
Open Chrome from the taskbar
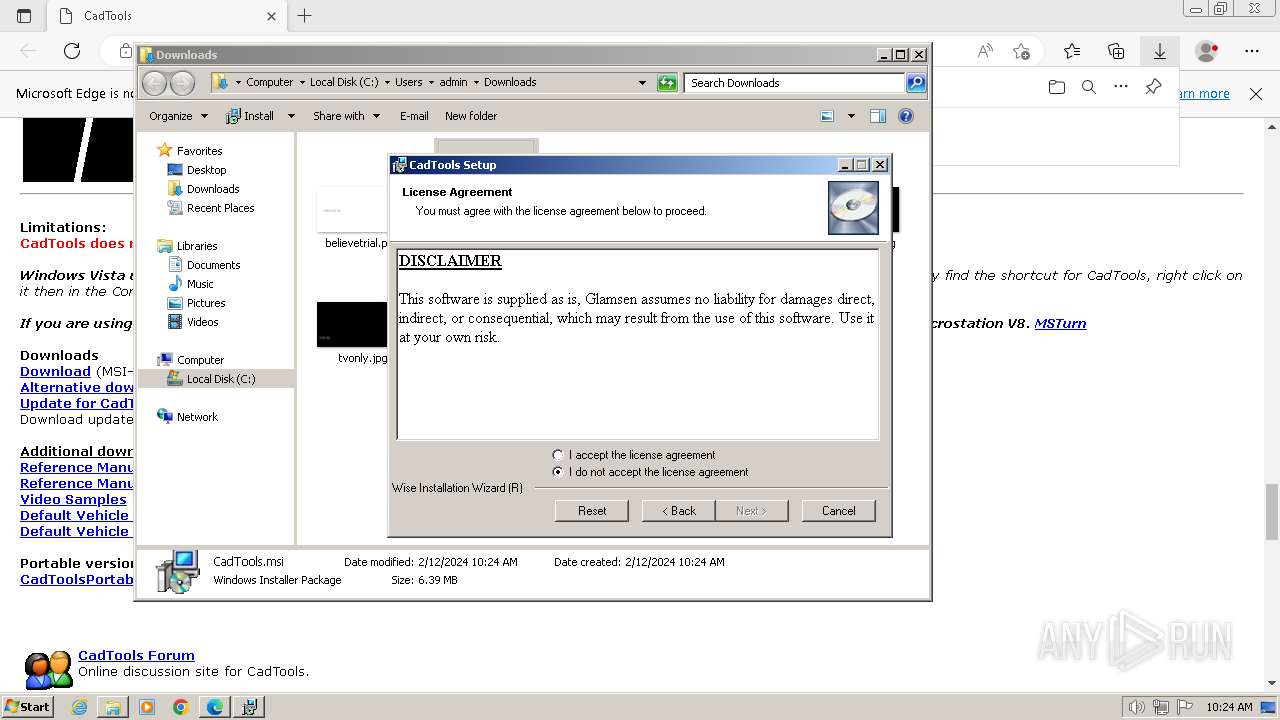tap(181, 707)
